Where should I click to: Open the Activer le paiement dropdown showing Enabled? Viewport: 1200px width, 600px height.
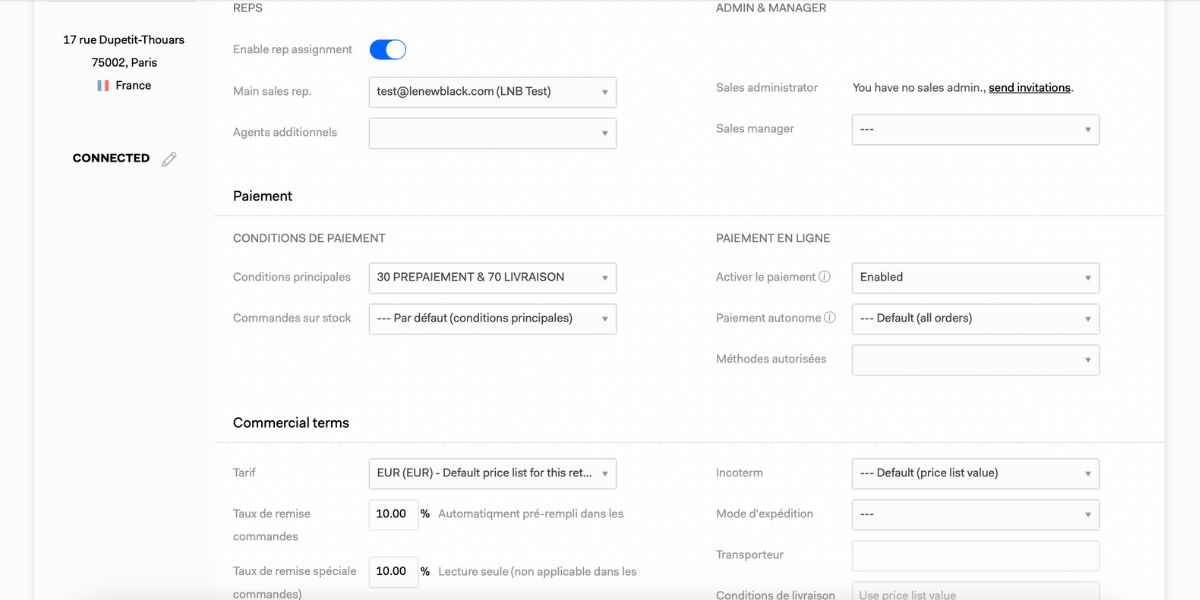[976, 277]
